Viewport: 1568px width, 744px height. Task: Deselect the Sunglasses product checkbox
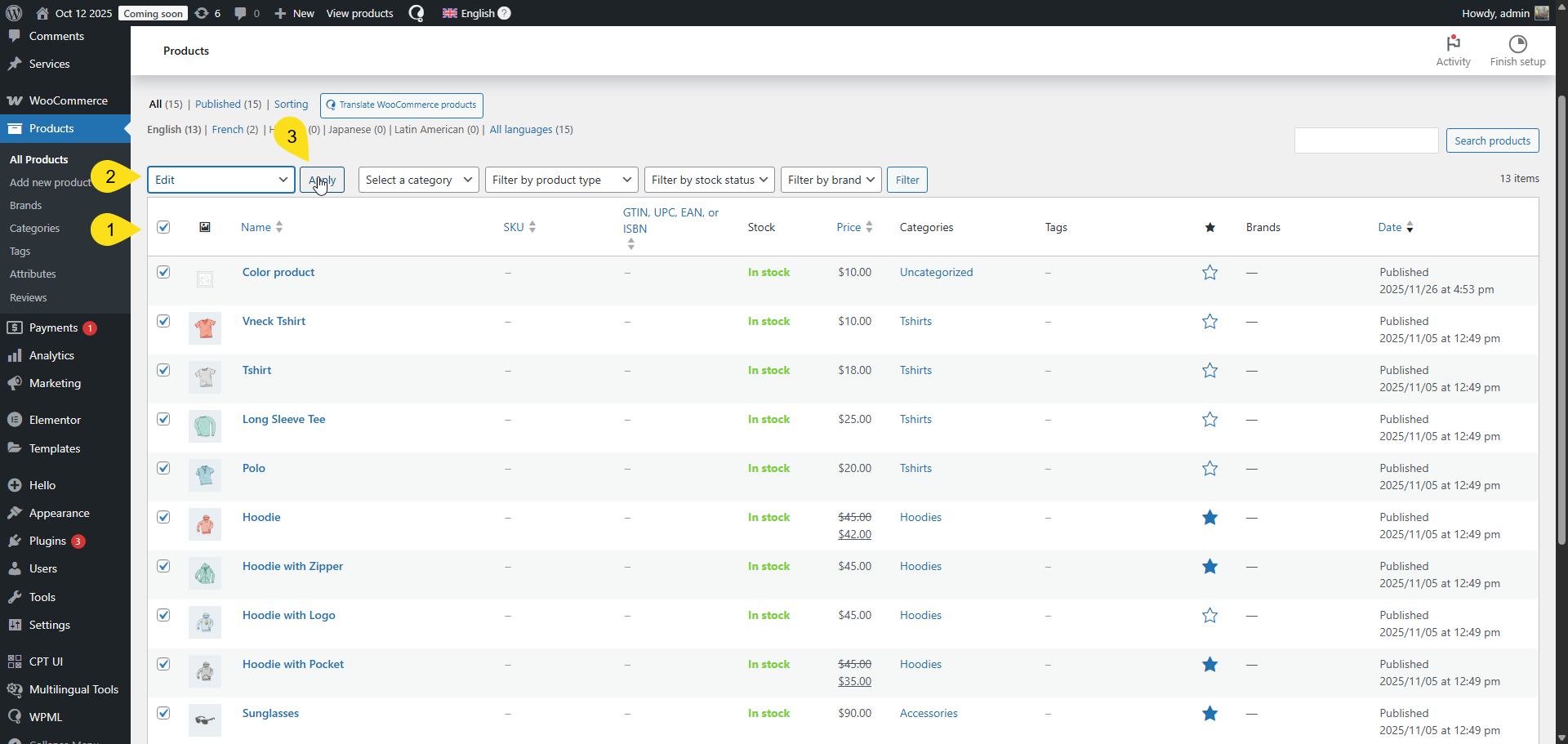[x=163, y=713]
